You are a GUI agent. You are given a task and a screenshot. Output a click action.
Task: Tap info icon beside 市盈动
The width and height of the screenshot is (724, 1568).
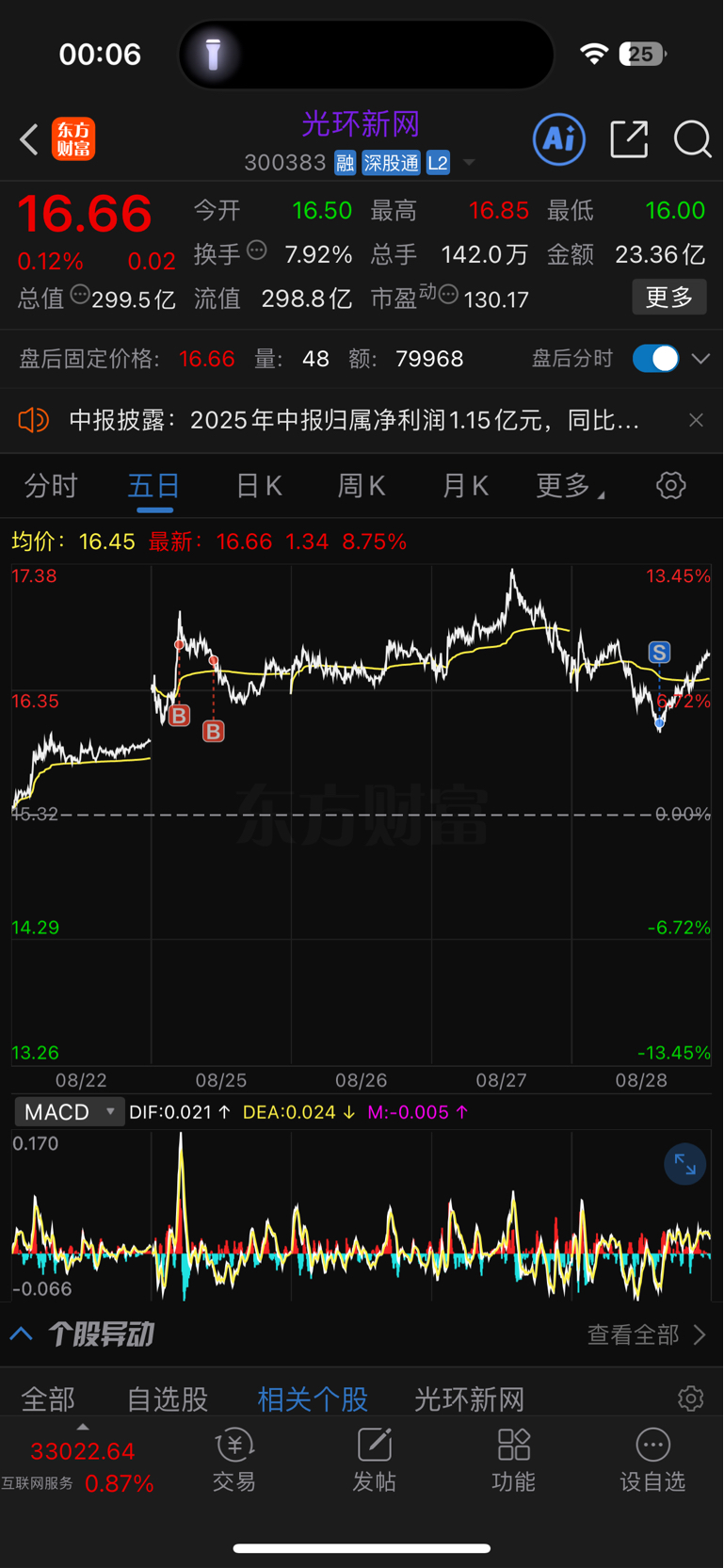[449, 295]
